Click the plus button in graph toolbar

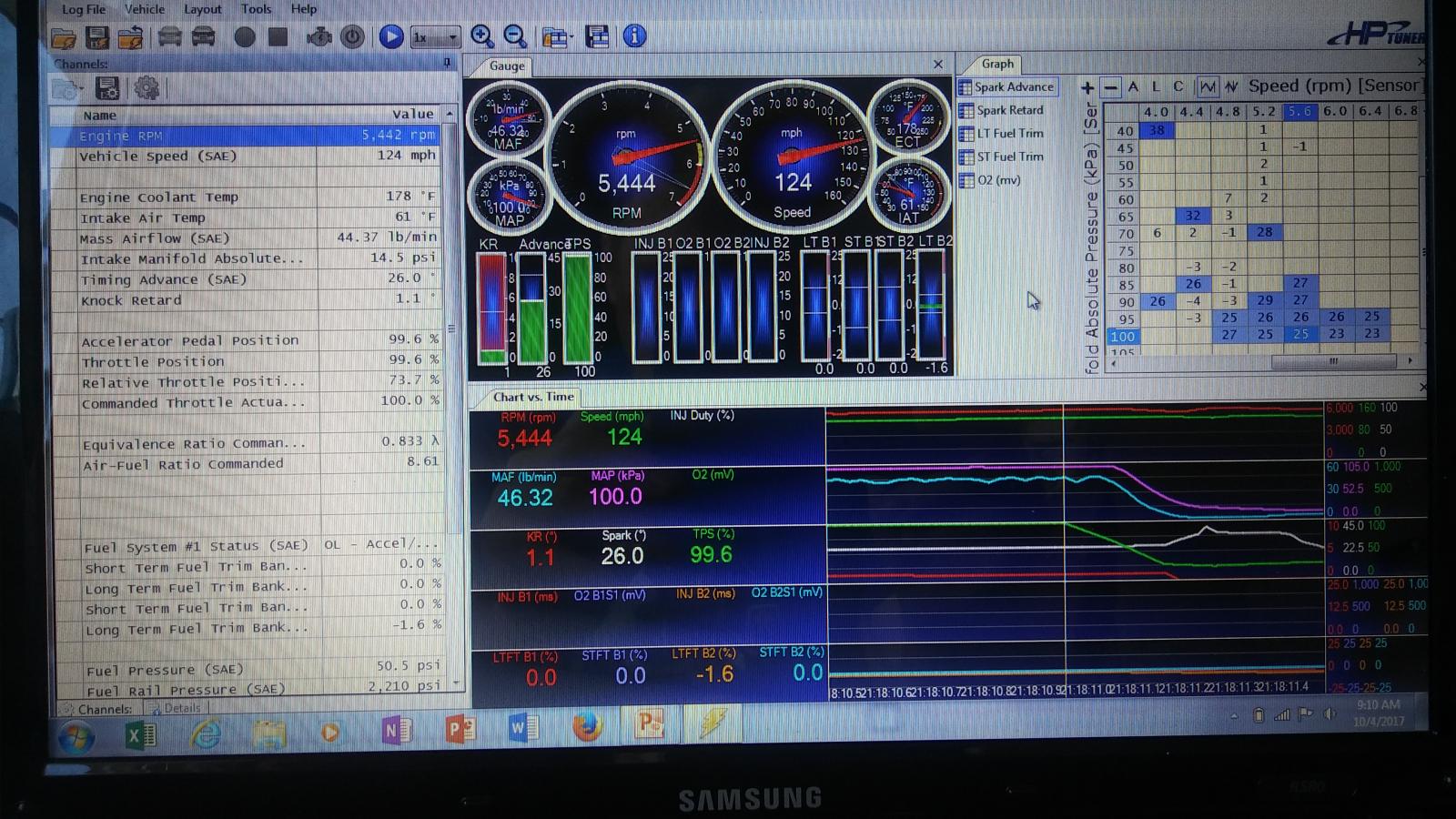[x=1087, y=87]
